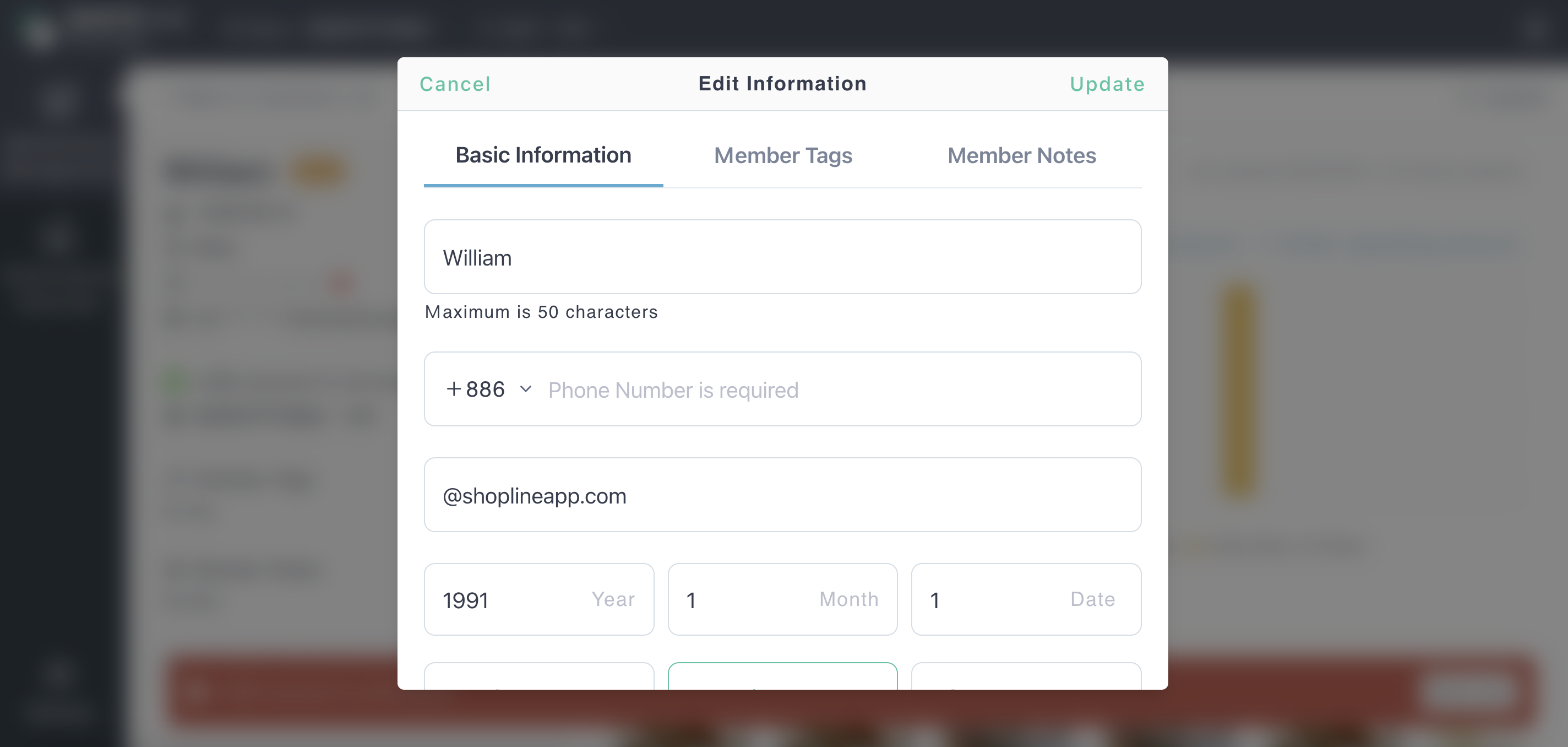Screen dimensions: 1568x747
Task: Click the Maximum is 50 characters hint
Action: (541, 312)
